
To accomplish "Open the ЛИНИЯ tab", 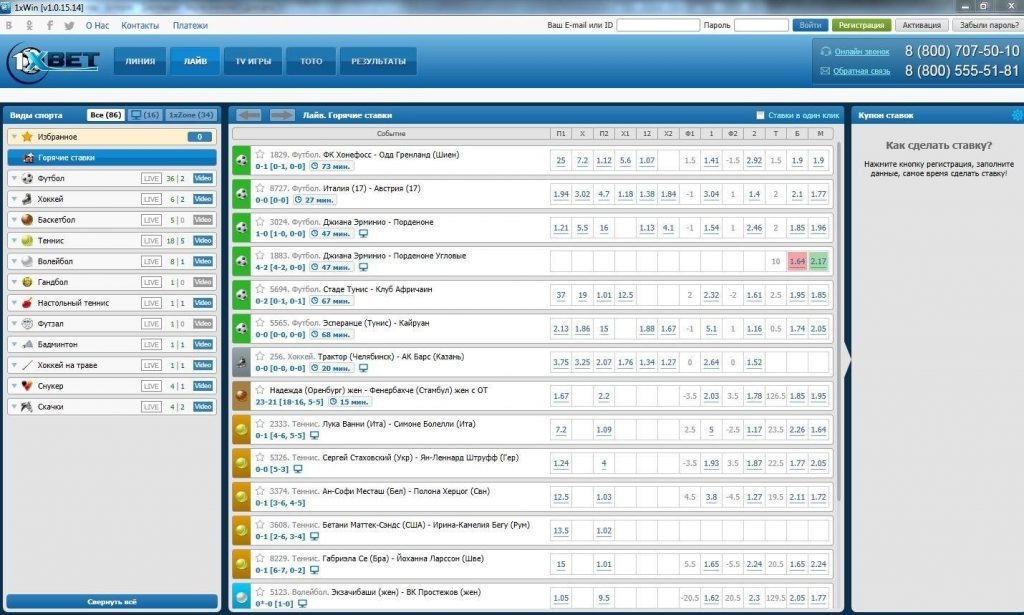I will coord(140,61).
